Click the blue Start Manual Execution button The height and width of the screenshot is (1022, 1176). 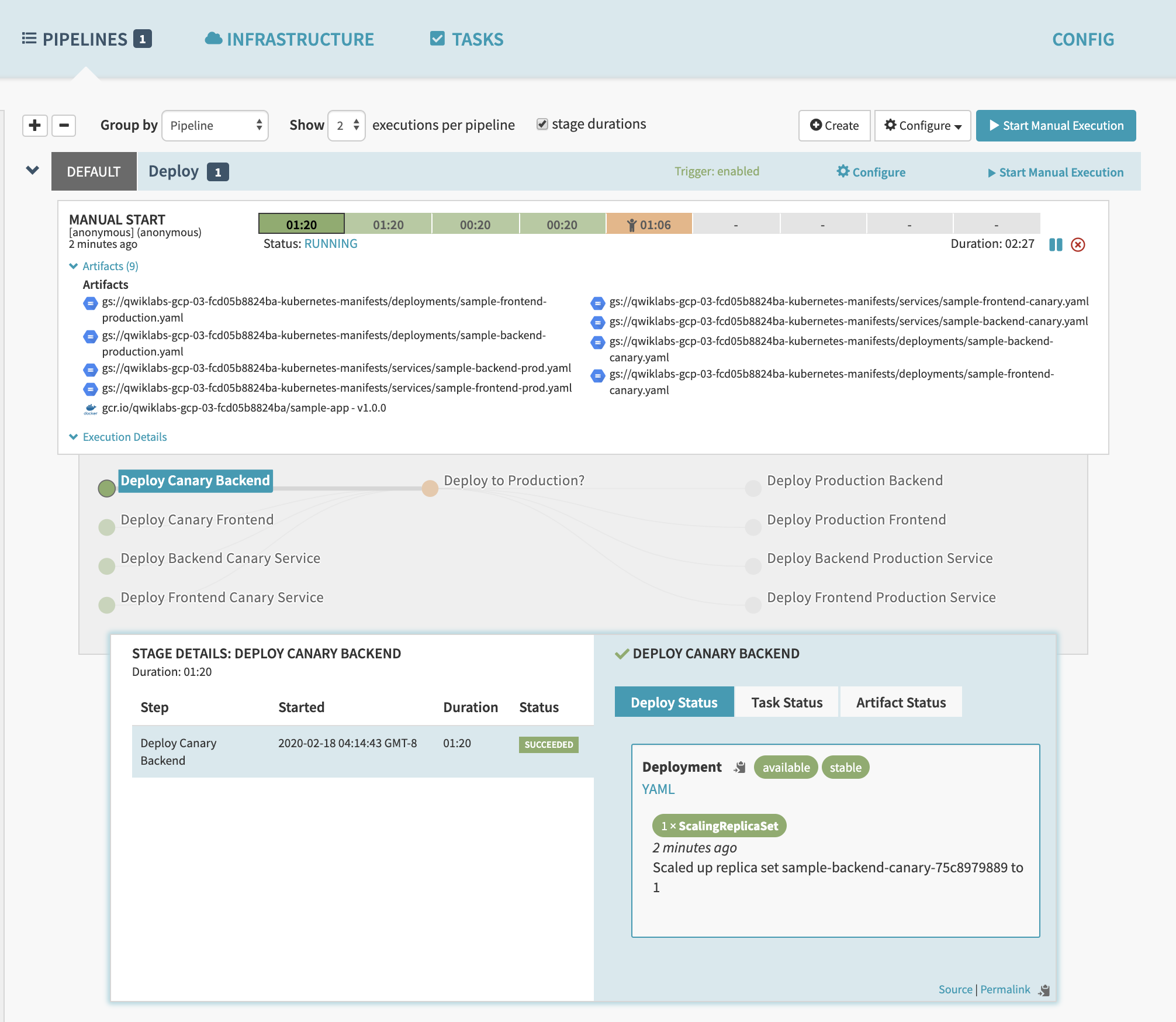click(x=1056, y=126)
